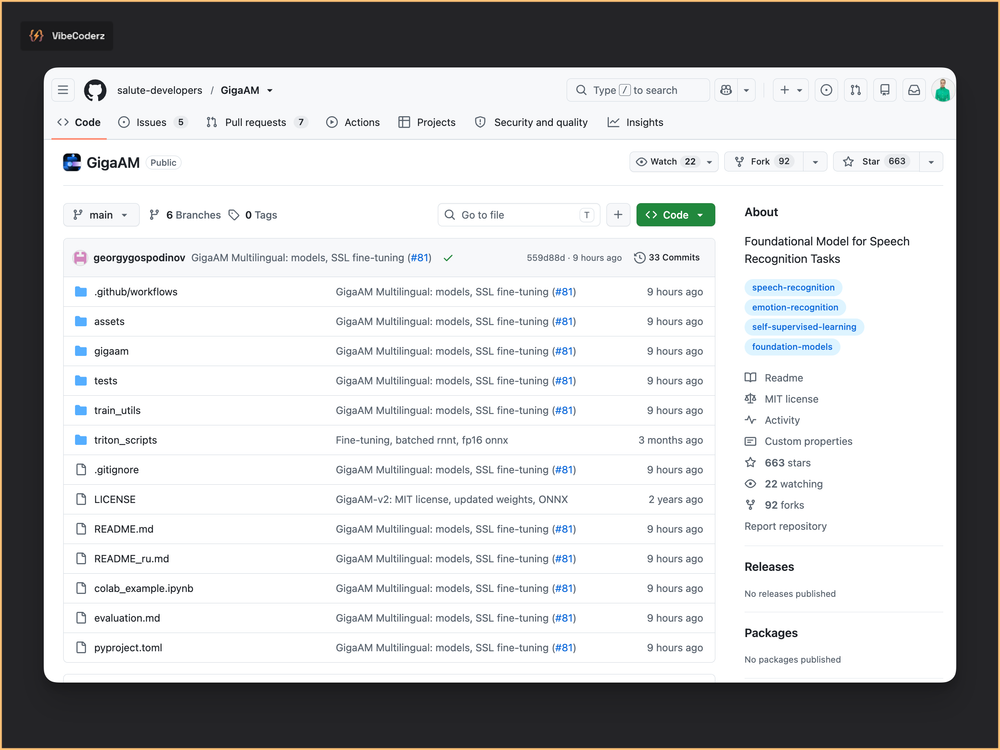Open commit hash 559d88d link
The image size is (1000, 750).
(545, 258)
